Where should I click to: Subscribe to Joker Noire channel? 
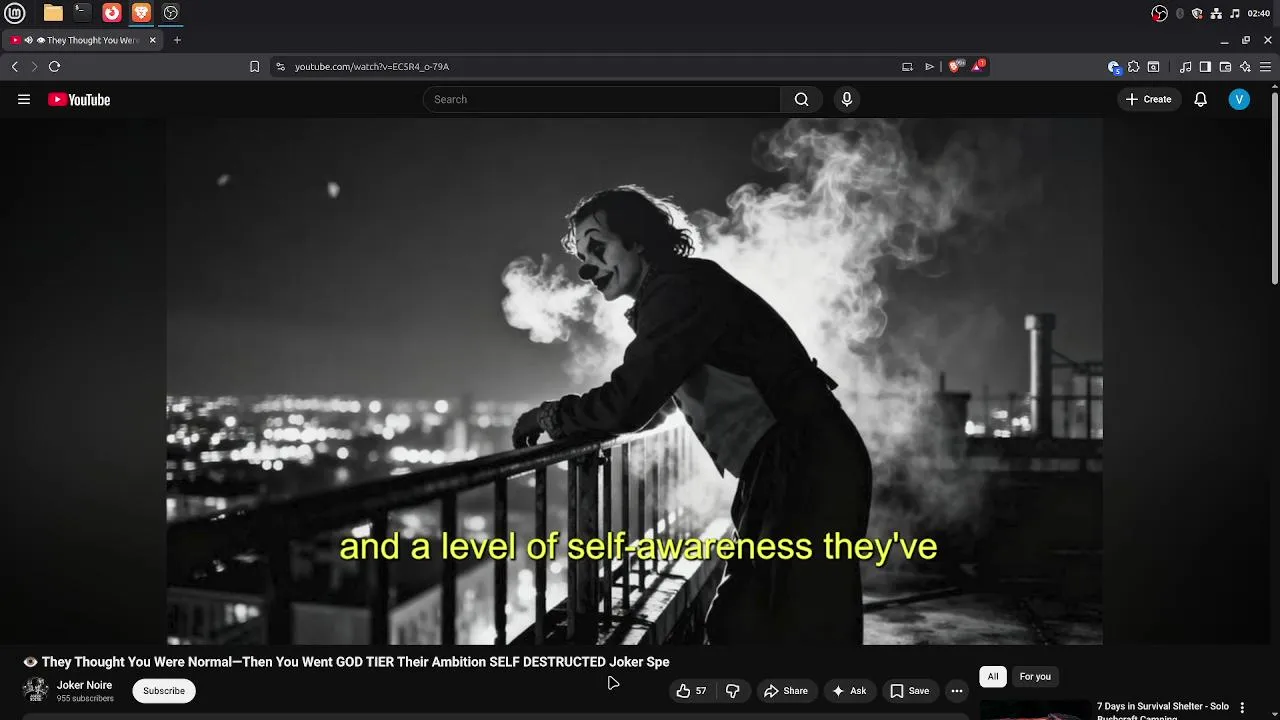(x=164, y=691)
